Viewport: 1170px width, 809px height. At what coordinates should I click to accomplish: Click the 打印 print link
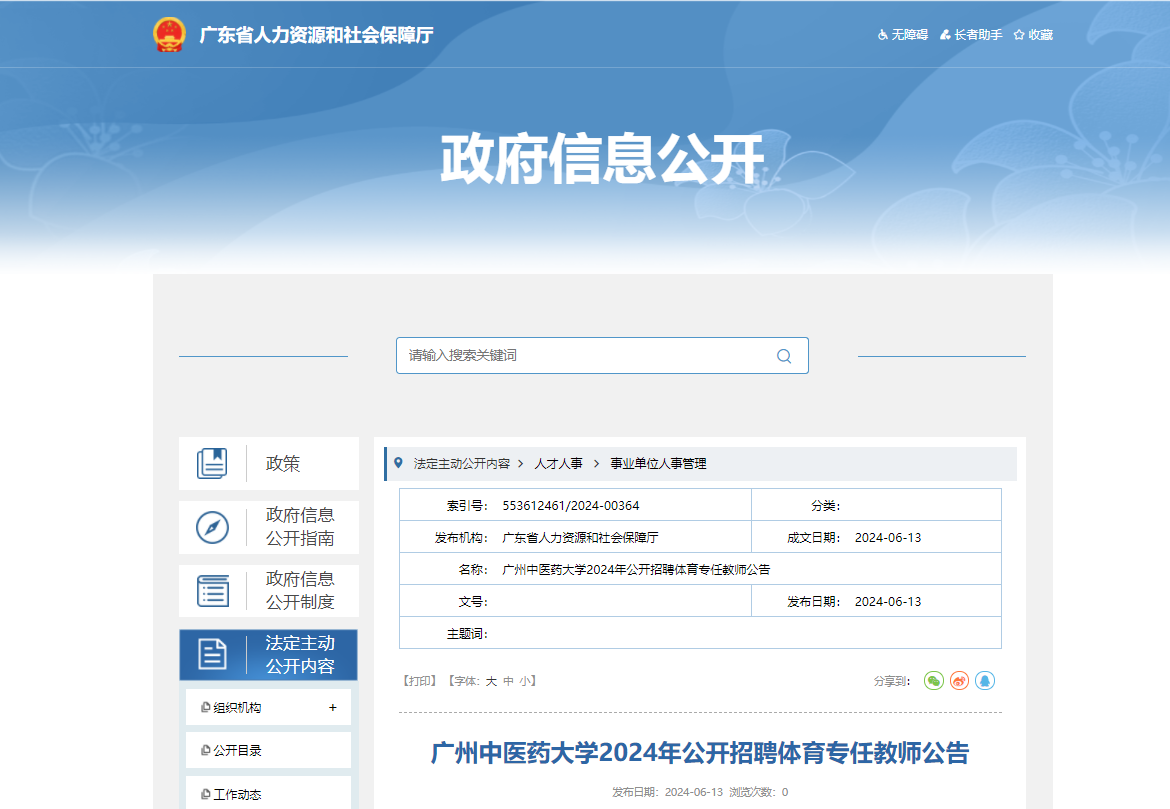[419, 681]
